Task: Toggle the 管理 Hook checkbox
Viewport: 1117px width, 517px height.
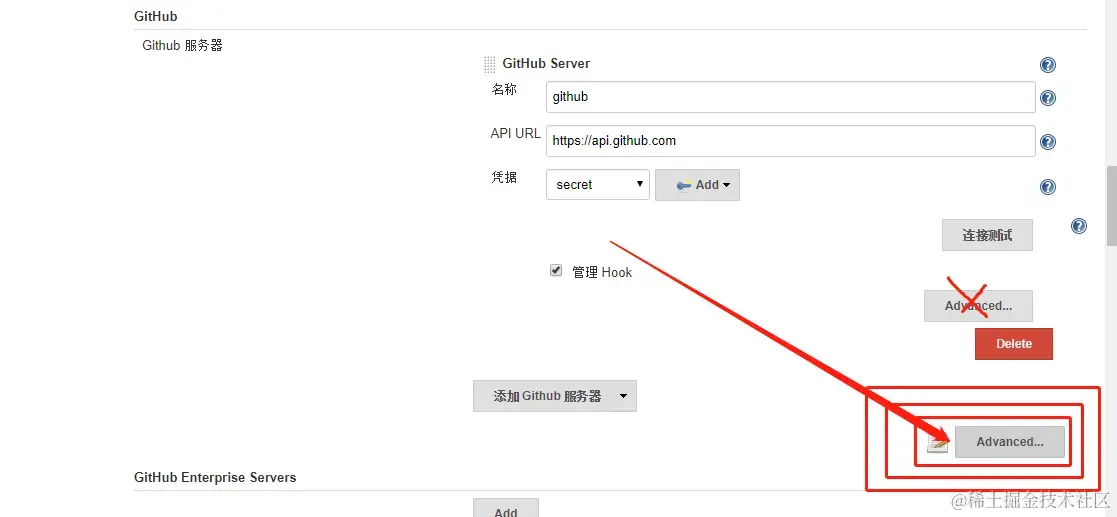Action: (556, 271)
